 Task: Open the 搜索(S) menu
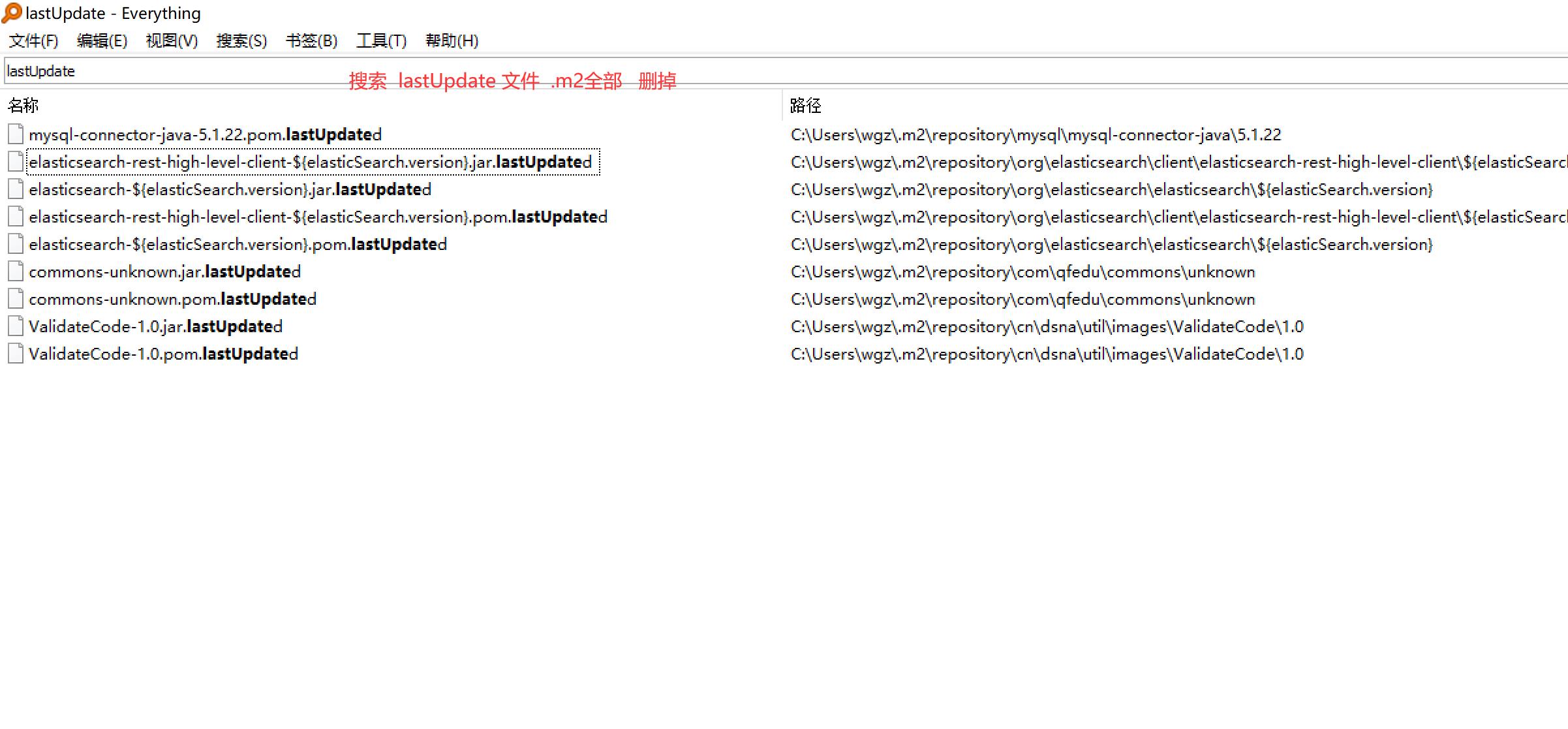click(x=242, y=41)
